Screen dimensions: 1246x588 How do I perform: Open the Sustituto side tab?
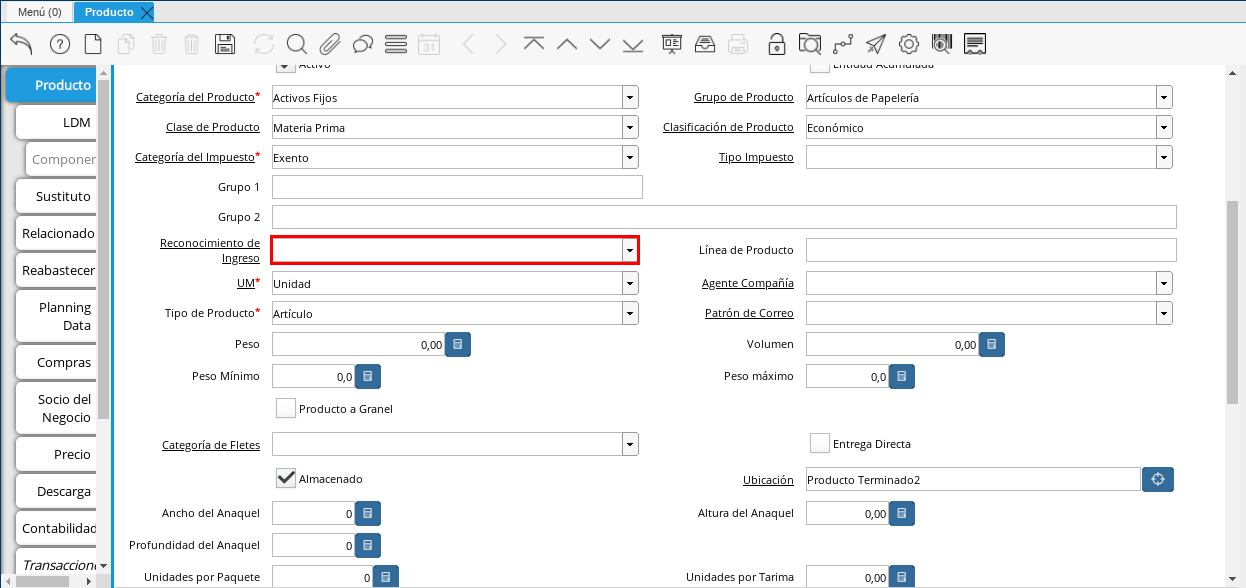[58, 196]
